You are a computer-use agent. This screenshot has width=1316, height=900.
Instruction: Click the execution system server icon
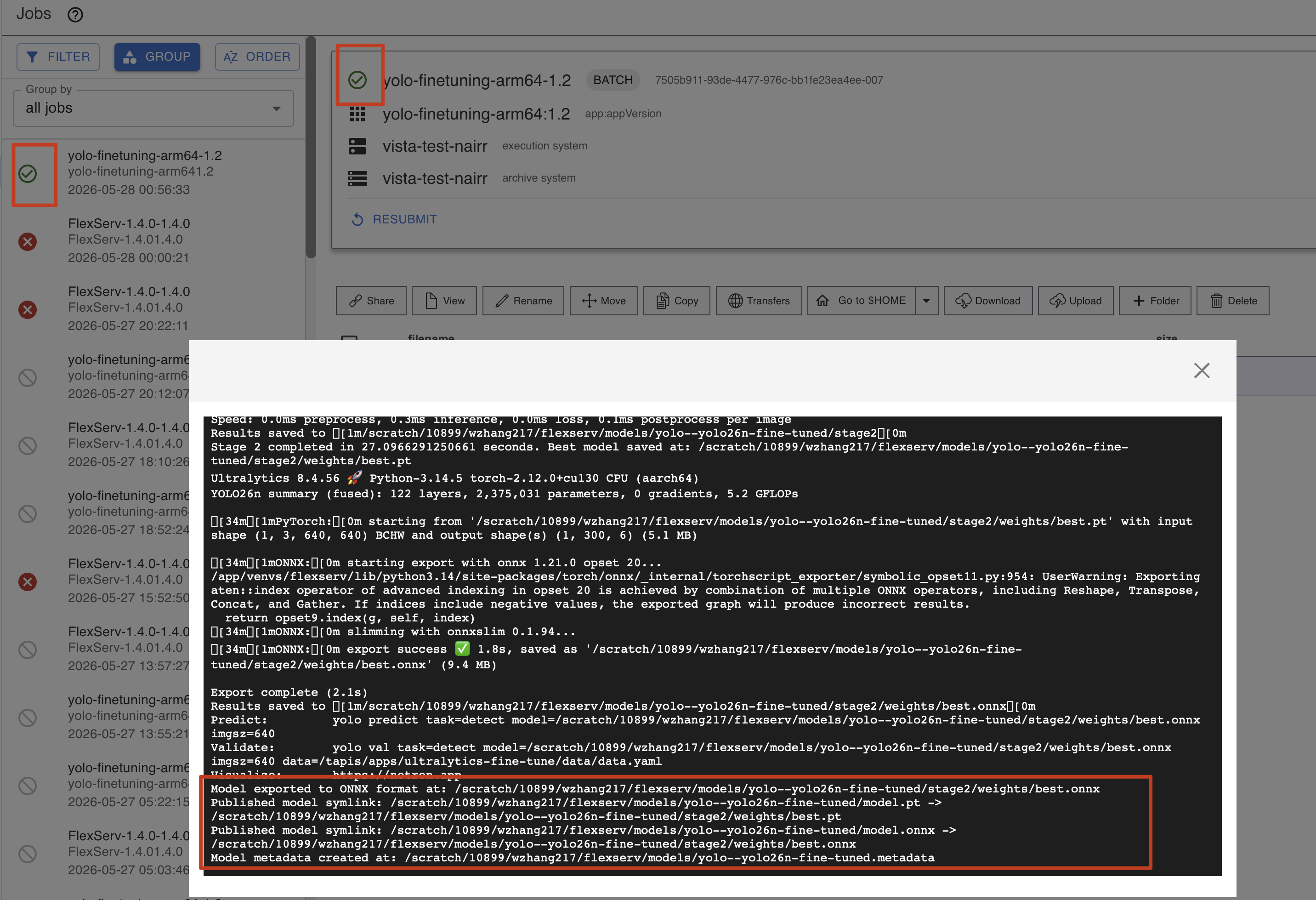pos(357,146)
